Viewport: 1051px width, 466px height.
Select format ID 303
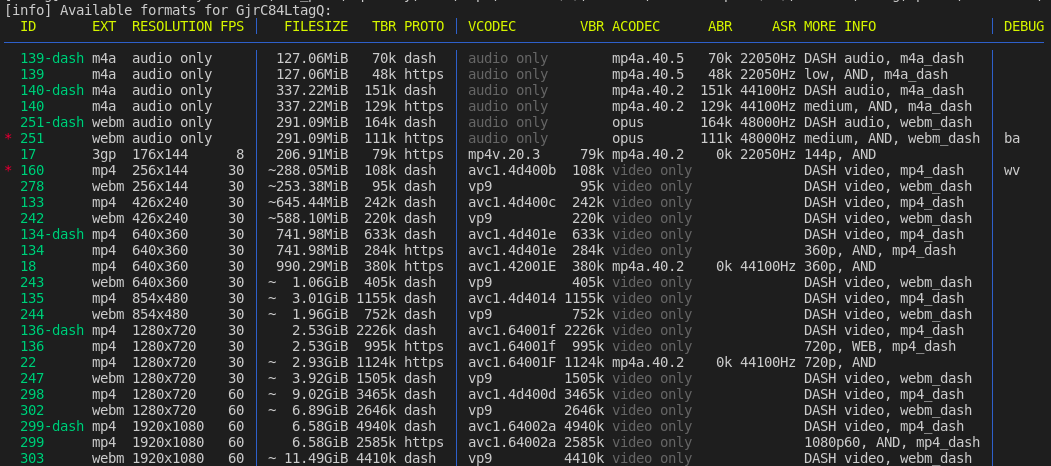click(32, 459)
